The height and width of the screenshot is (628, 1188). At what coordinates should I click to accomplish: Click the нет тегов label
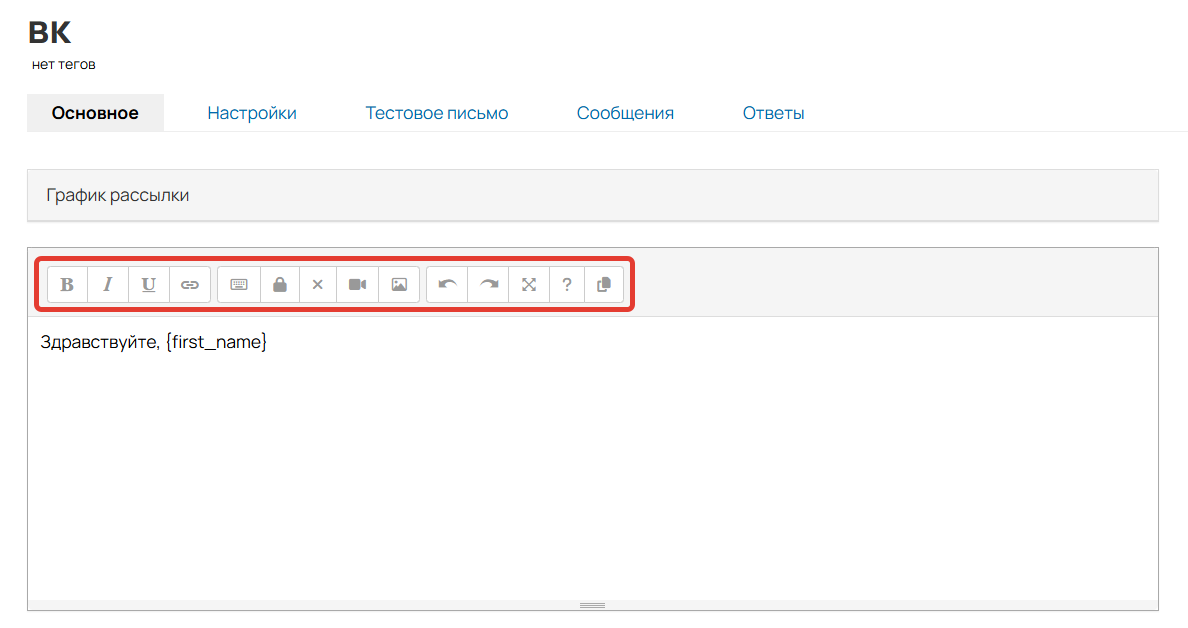click(x=64, y=64)
